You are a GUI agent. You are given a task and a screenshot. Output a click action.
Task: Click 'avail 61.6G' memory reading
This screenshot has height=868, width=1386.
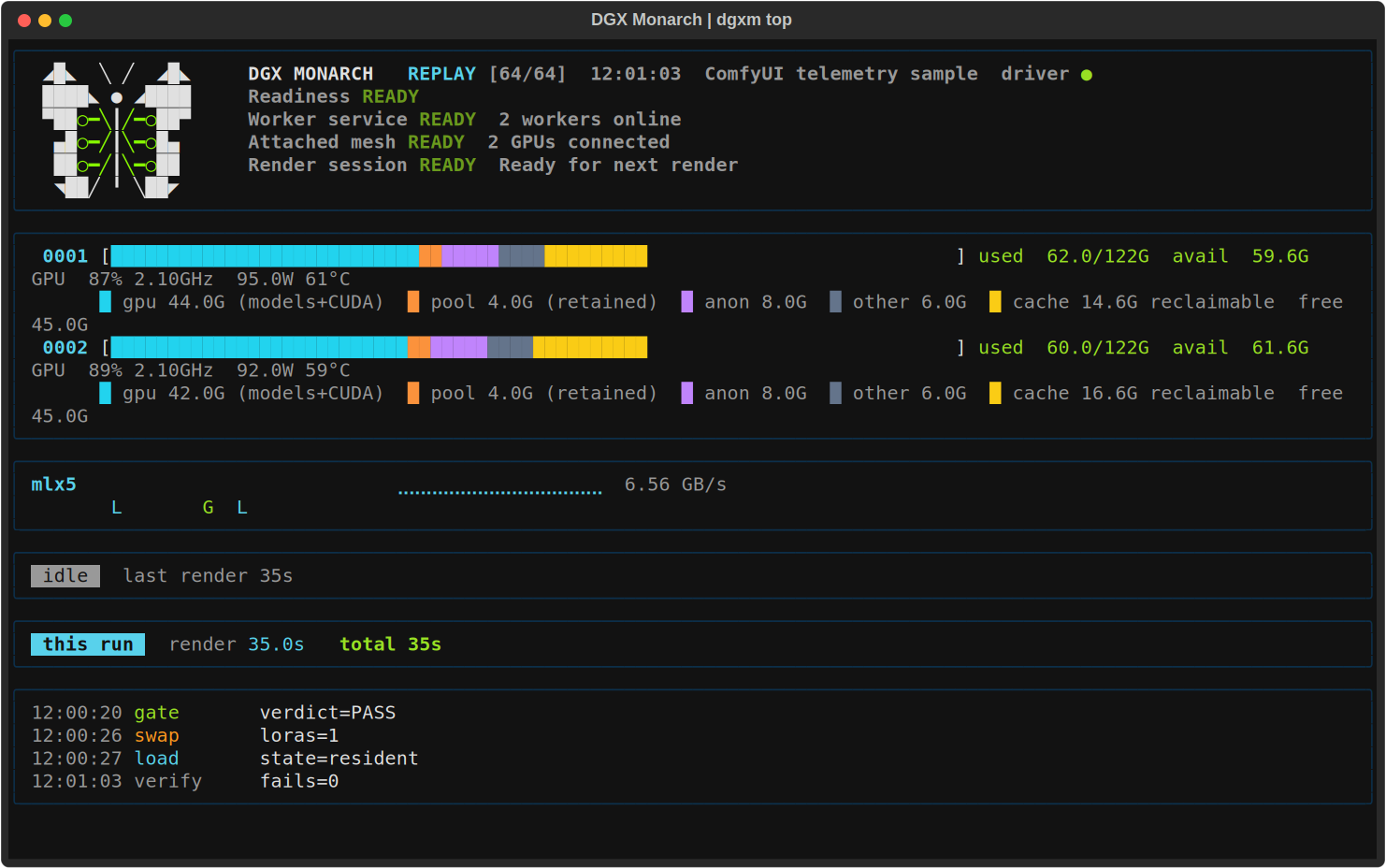pyautogui.click(x=1241, y=347)
